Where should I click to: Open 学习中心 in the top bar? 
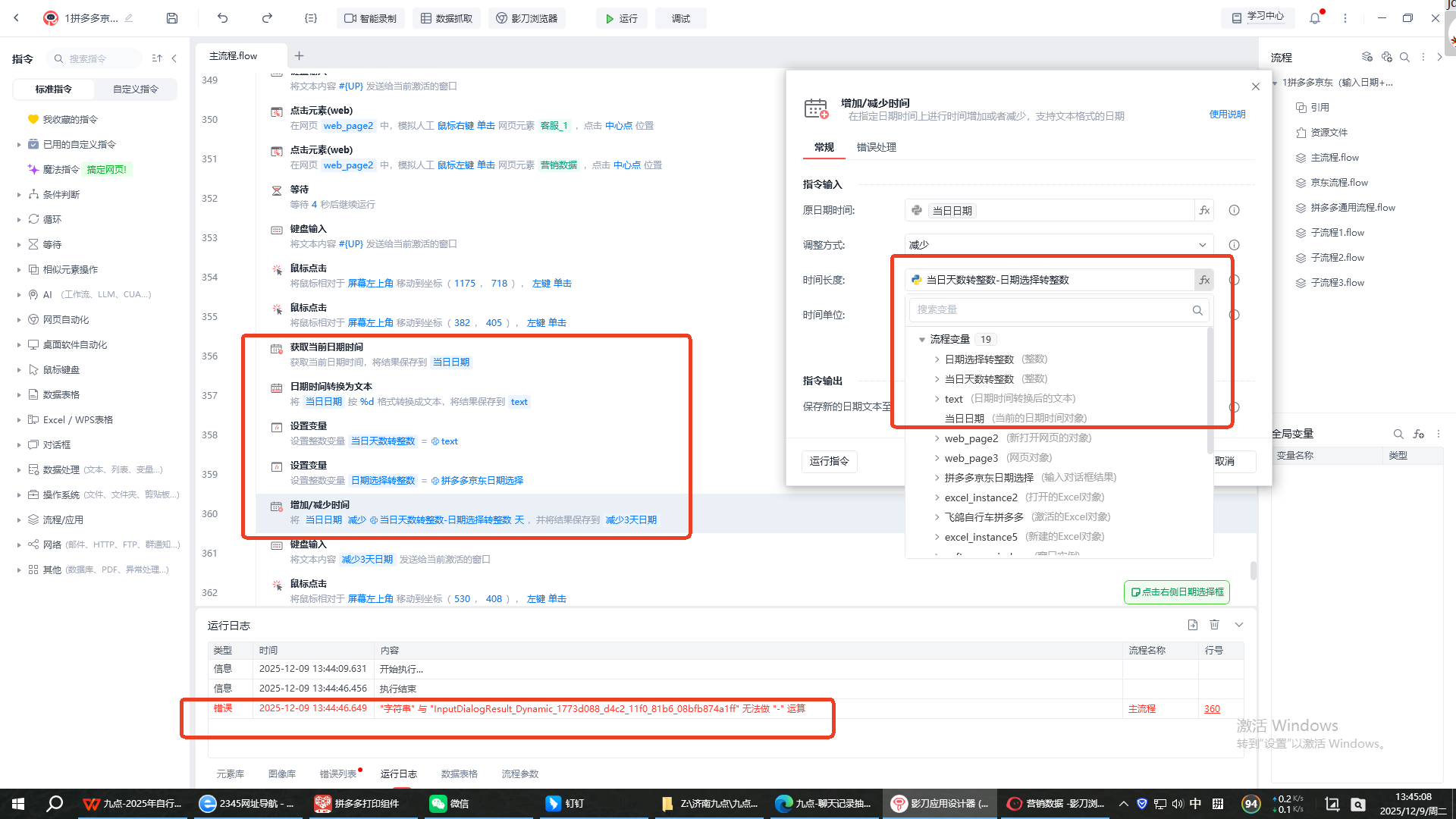[1260, 17]
